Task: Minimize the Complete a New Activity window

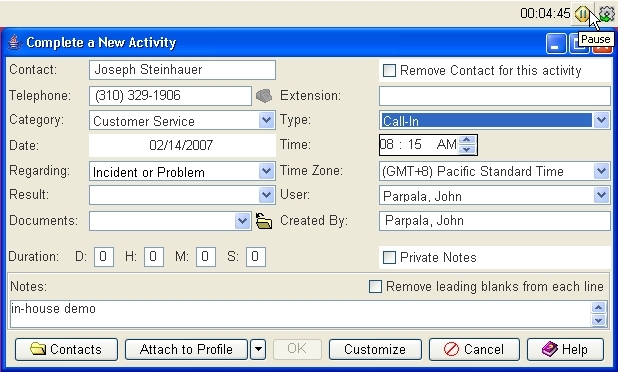Action: coord(556,44)
